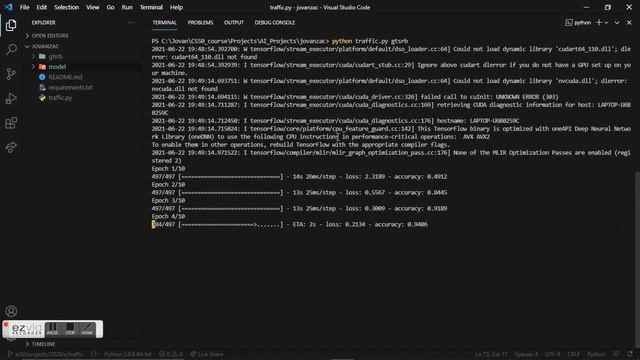Open the Selection menu
640x360 pixels.
pyautogui.click(x=67, y=7)
